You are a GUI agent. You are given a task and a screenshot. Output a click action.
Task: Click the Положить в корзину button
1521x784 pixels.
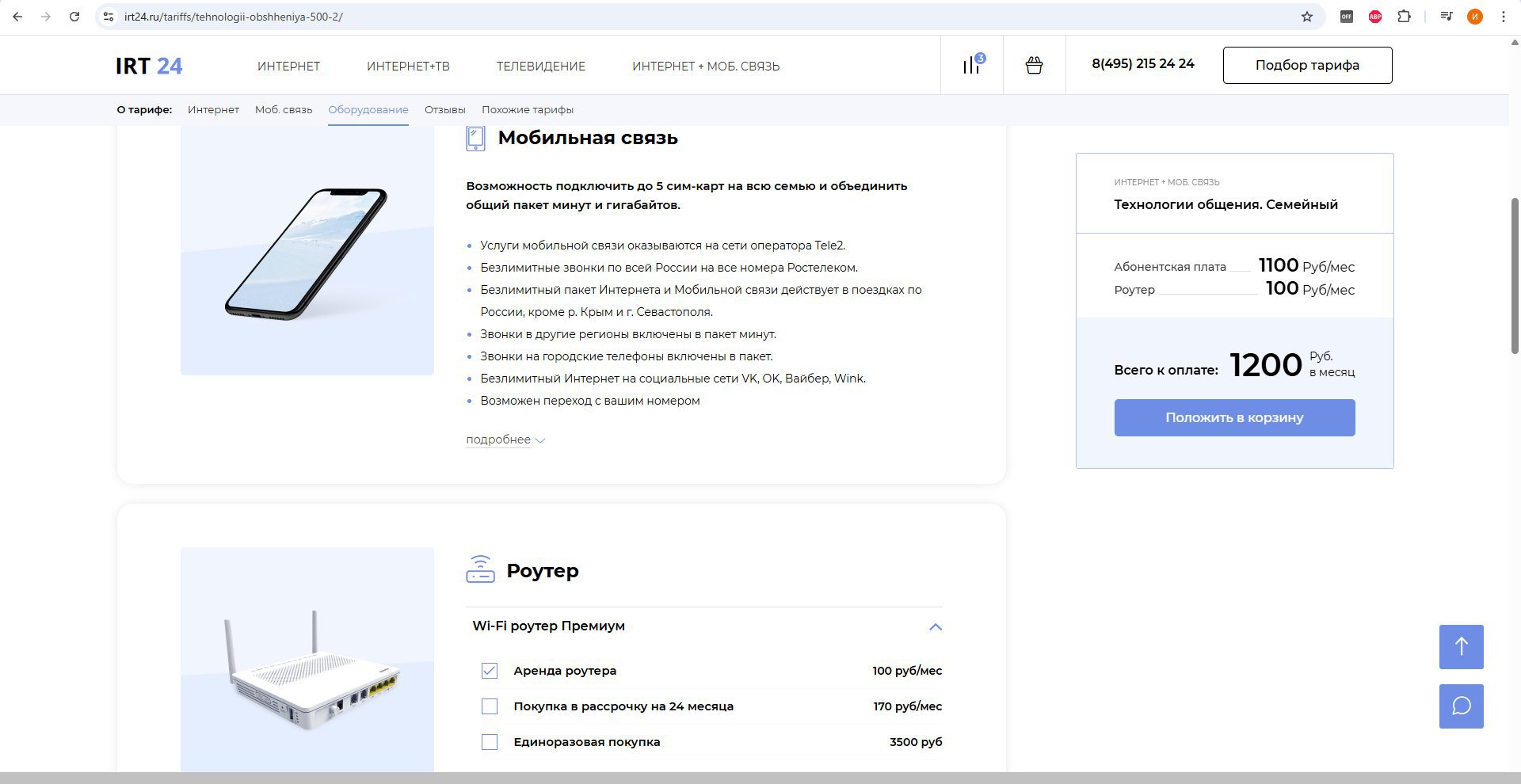1234,417
